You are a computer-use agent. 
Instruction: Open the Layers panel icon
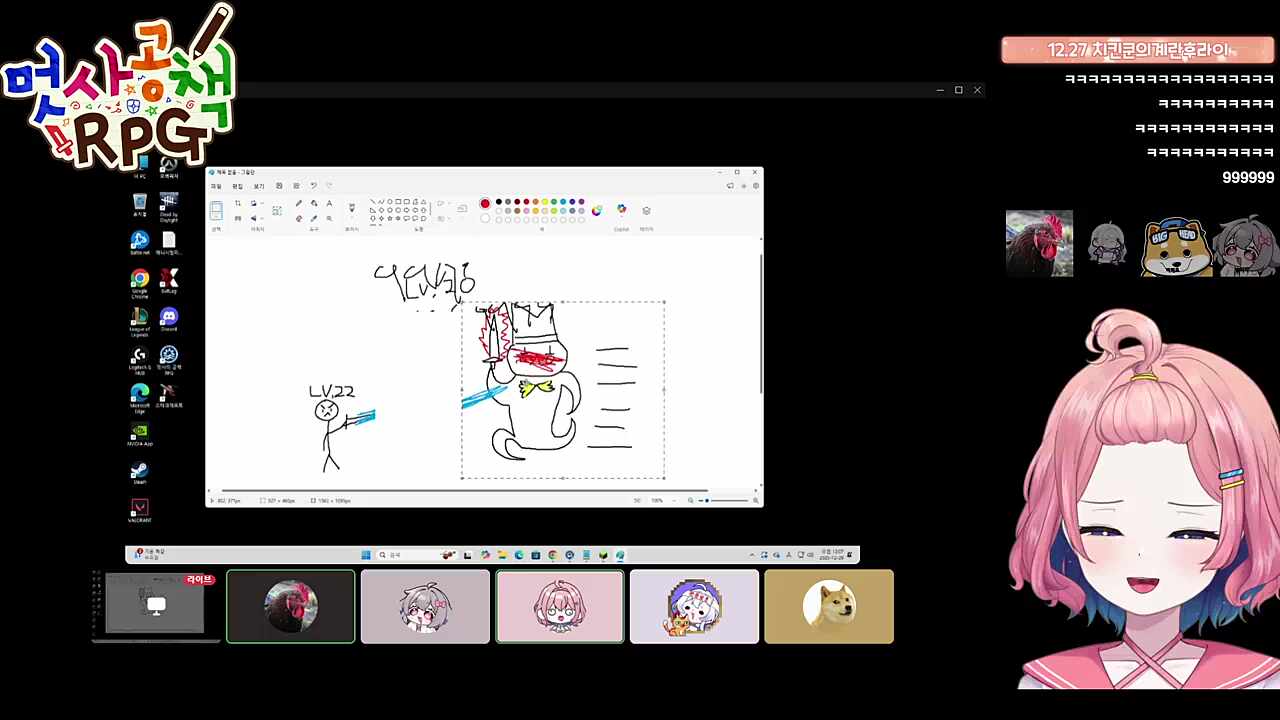646,210
